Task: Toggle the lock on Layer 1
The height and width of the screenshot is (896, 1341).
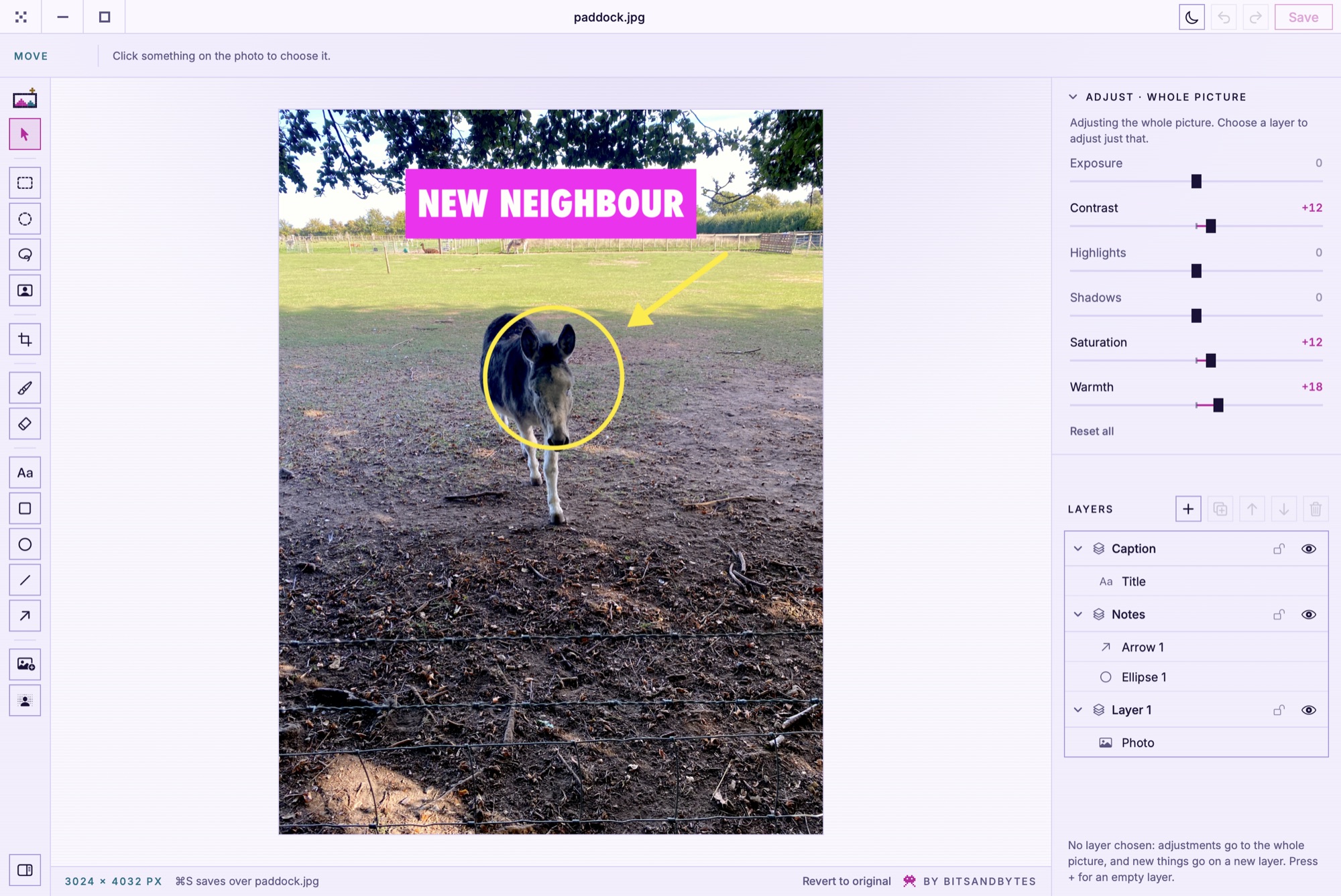Action: point(1279,710)
